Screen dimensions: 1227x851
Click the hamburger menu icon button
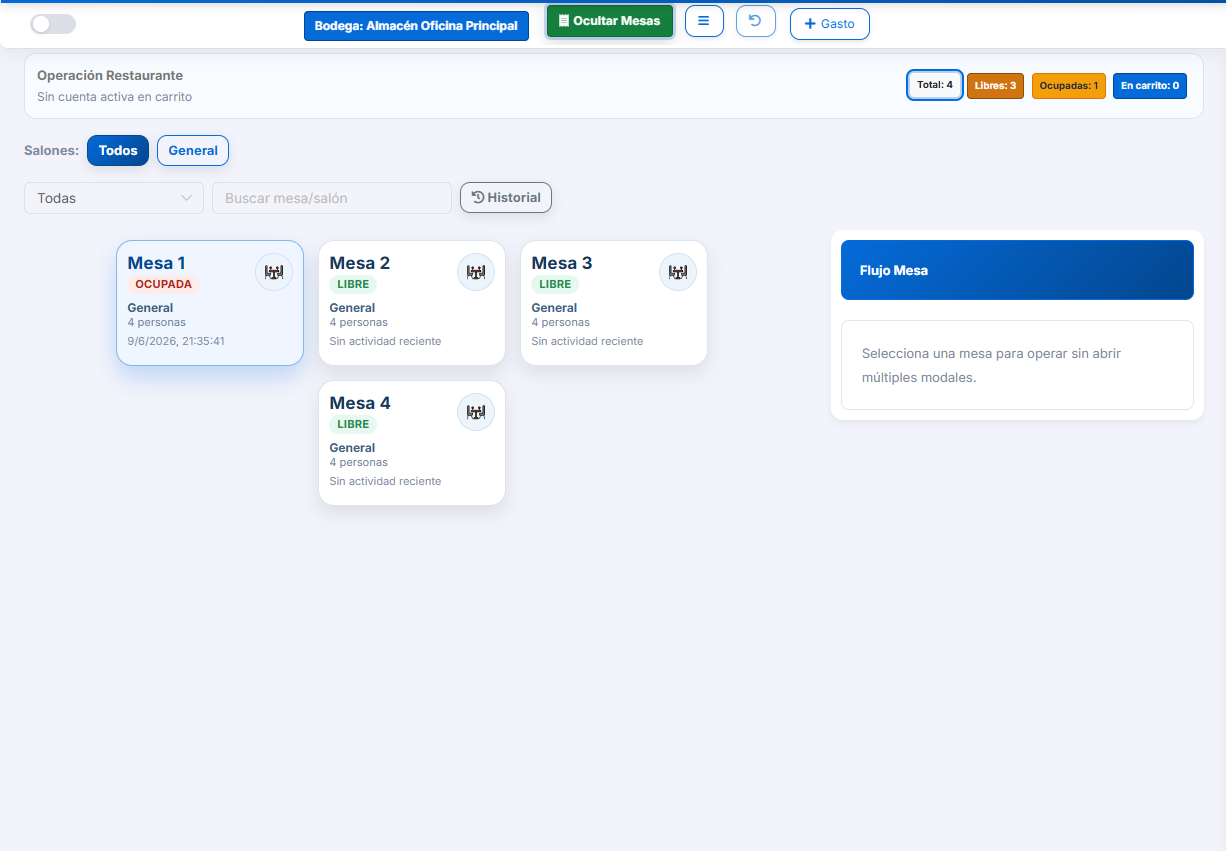(704, 21)
